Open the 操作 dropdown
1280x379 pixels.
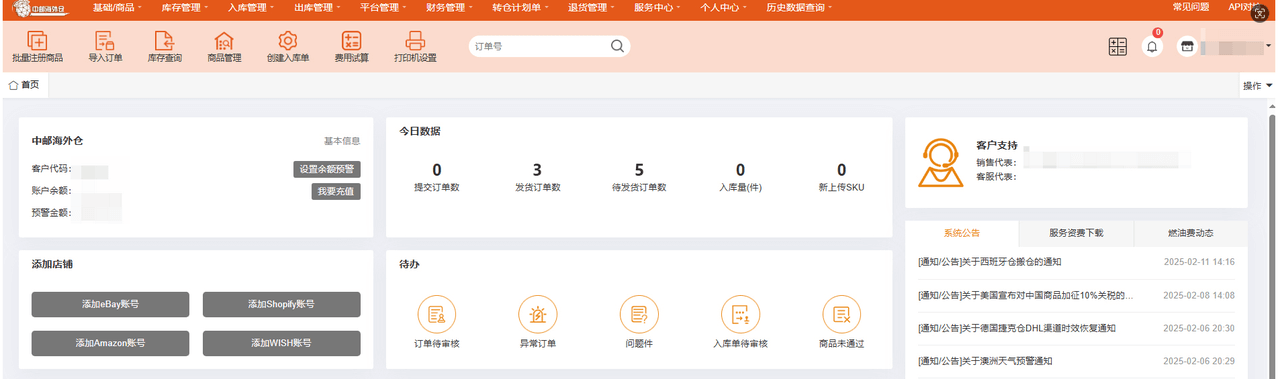[x=1257, y=85]
